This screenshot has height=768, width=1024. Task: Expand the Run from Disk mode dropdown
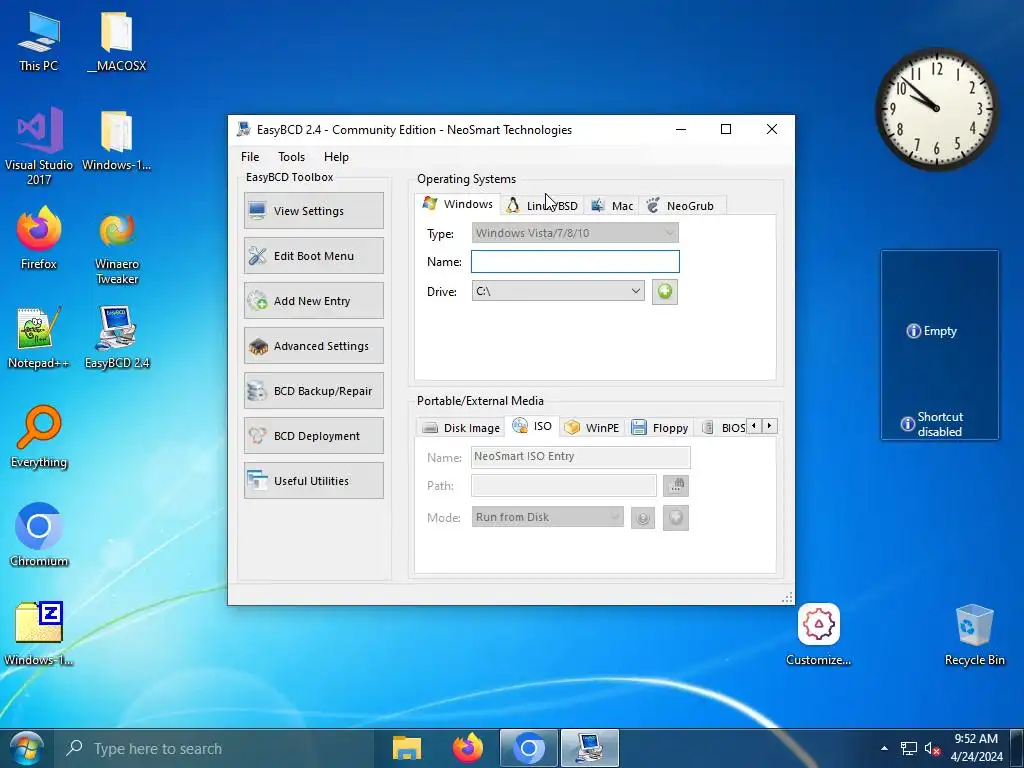[547, 517]
